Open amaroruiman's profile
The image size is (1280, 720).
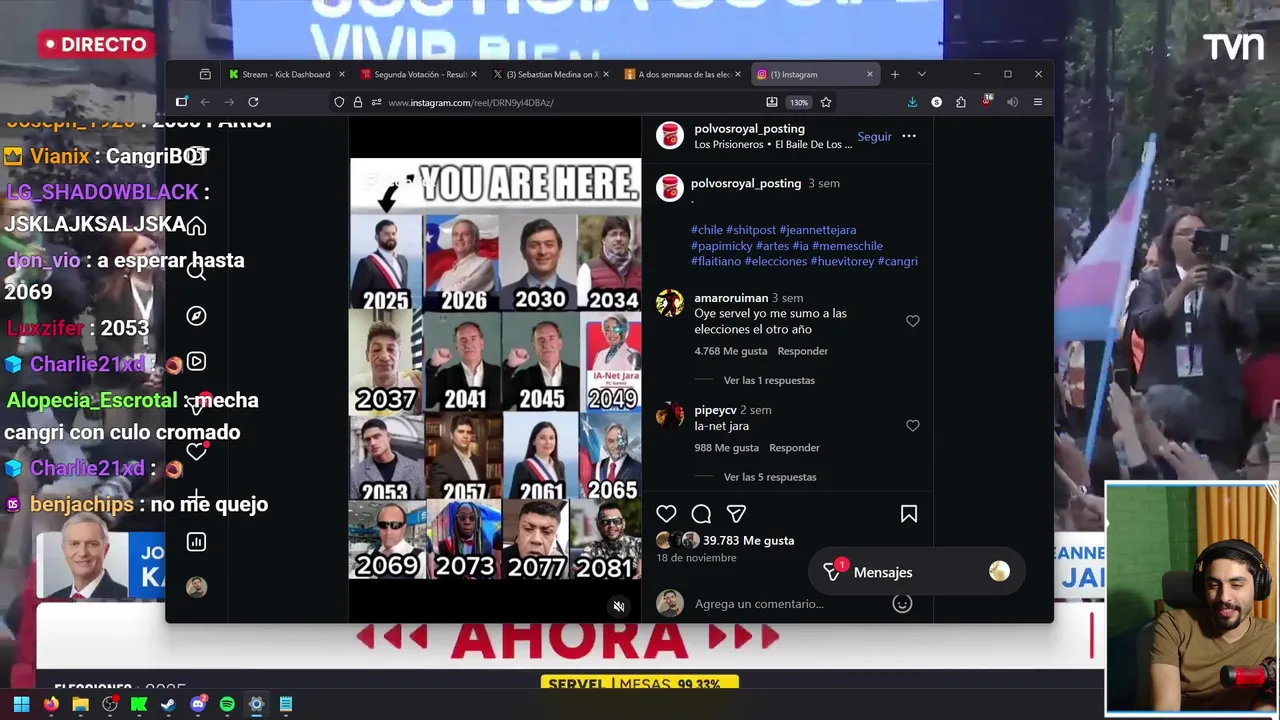731,298
